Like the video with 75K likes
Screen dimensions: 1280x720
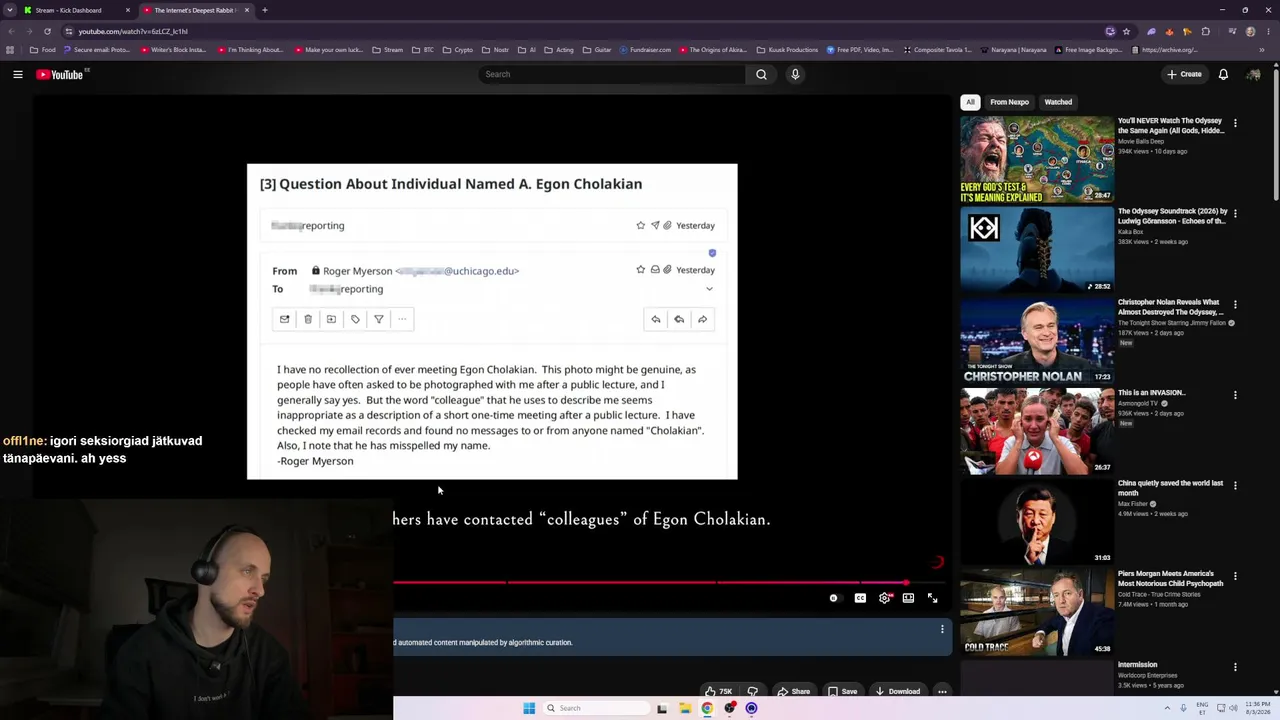[718, 691]
